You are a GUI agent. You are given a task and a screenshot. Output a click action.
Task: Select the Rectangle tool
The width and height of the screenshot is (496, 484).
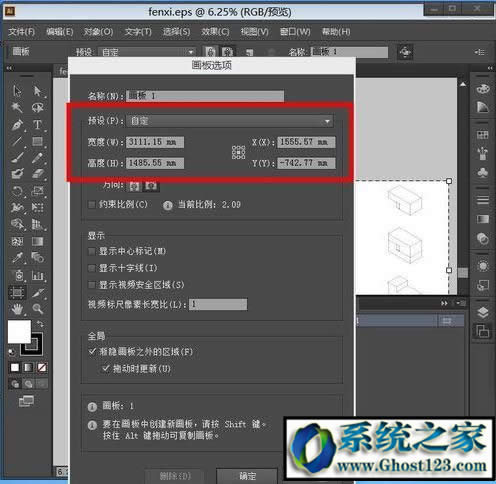click(37, 141)
